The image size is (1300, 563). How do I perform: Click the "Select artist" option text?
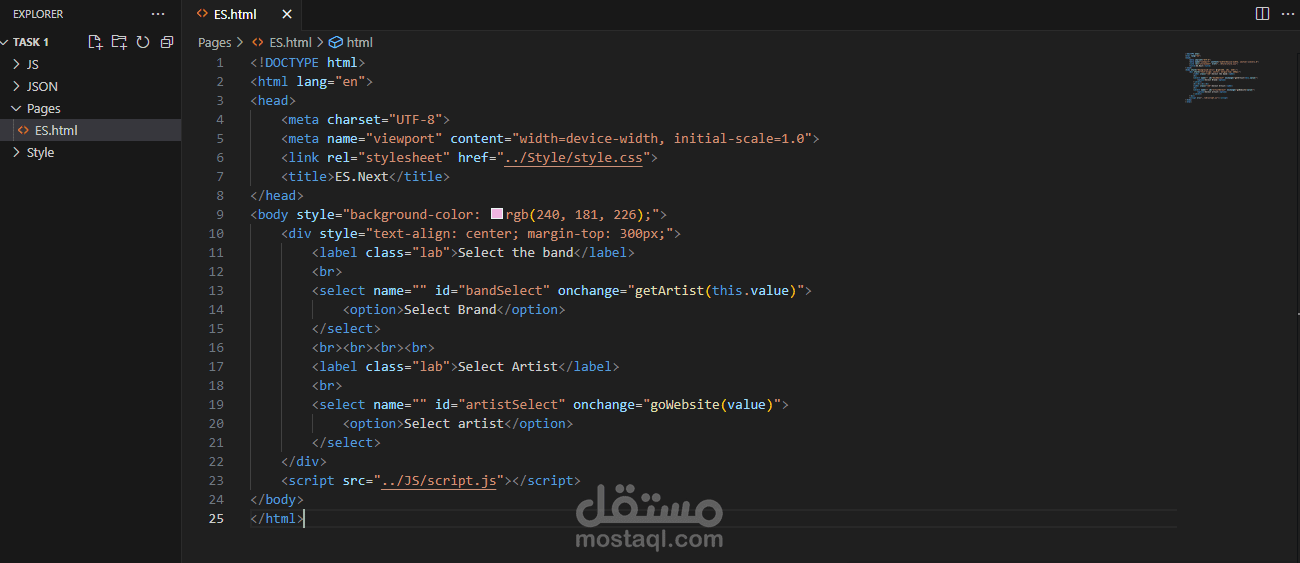pos(454,423)
